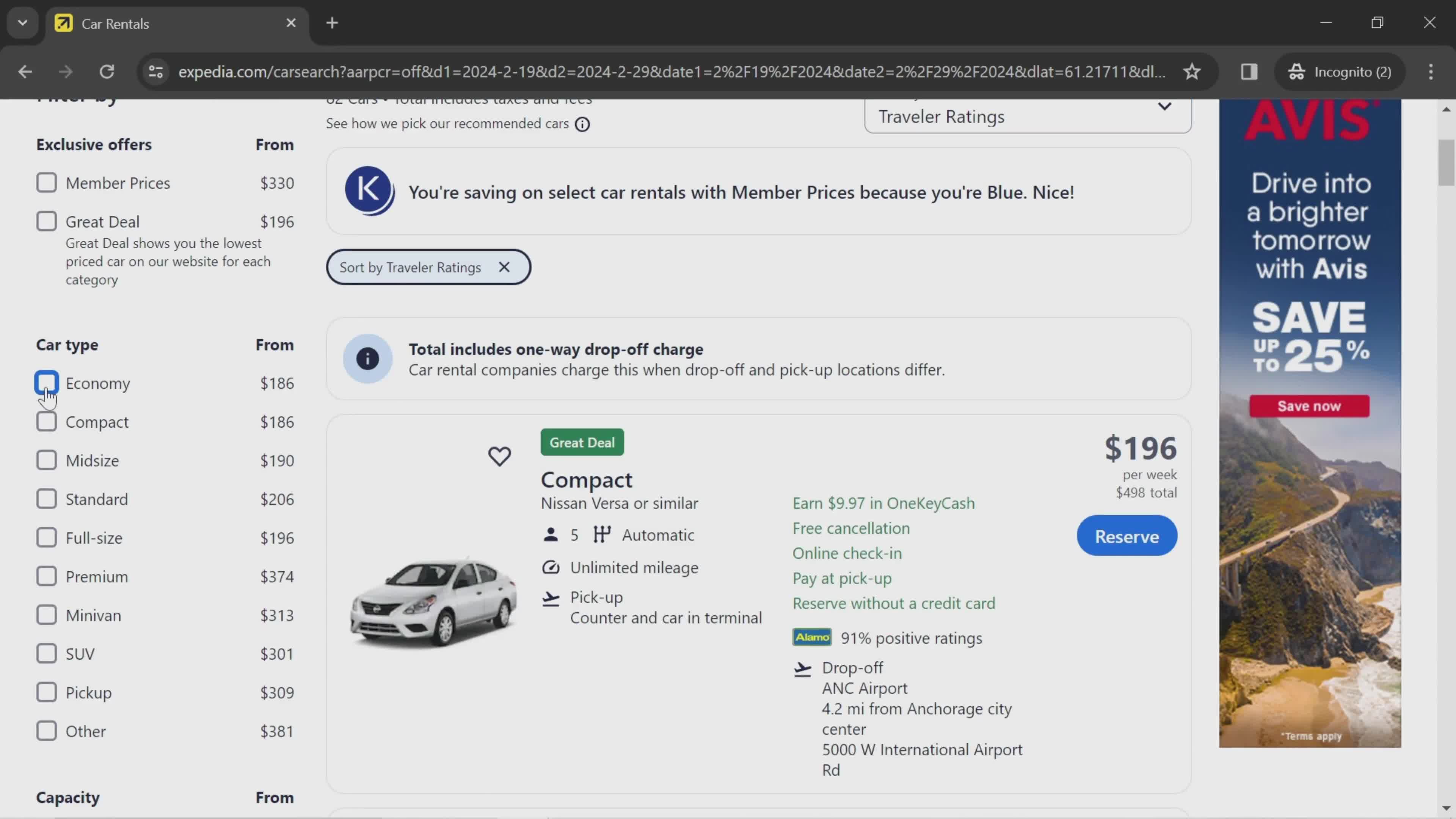Click the 91% positive ratings text
The width and height of the screenshot is (1456, 819).
[911, 638]
